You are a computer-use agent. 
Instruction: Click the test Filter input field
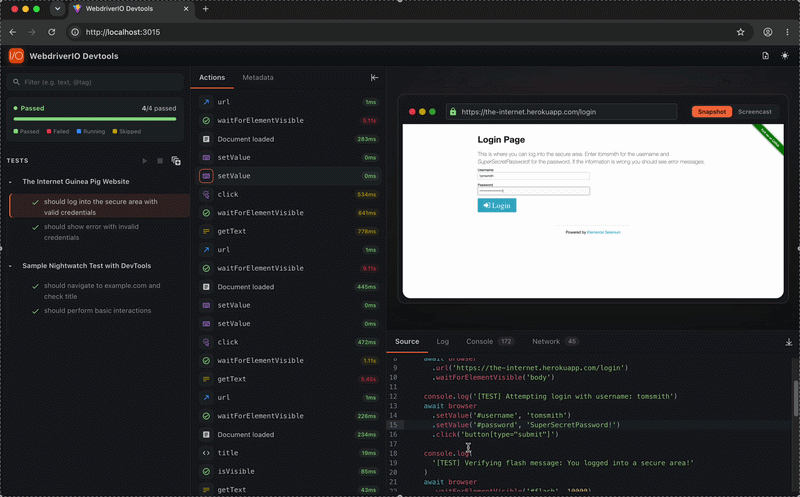(x=95, y=82)
